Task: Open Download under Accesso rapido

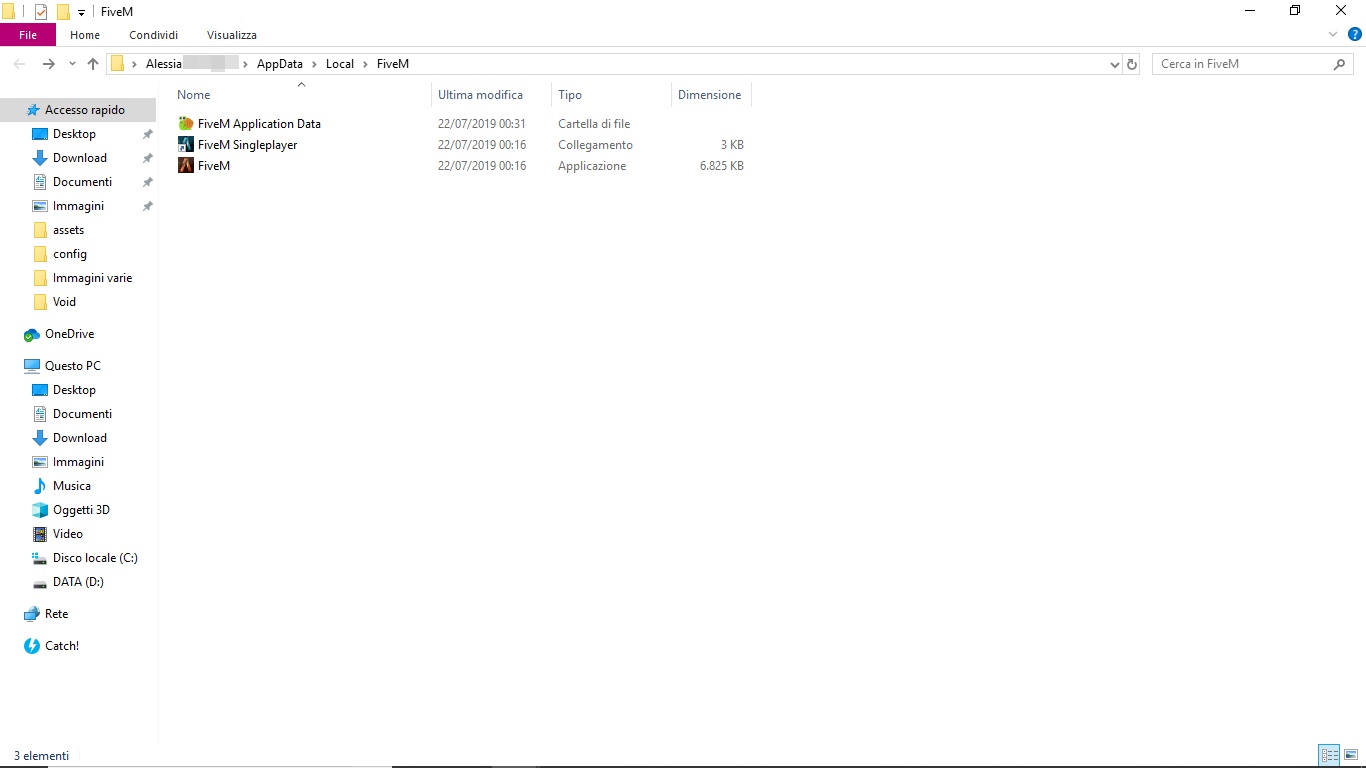Action: [x=80, y=158]
